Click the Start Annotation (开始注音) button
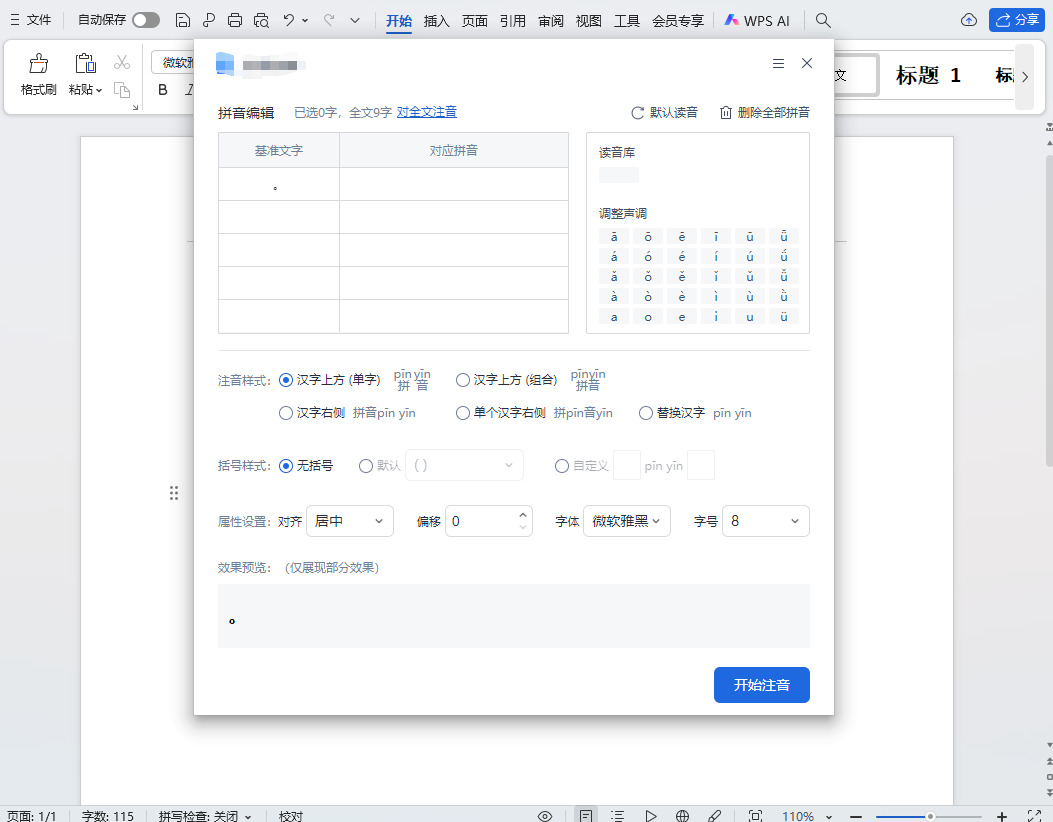Screen dimensions: 1053x822 point(761,685)
